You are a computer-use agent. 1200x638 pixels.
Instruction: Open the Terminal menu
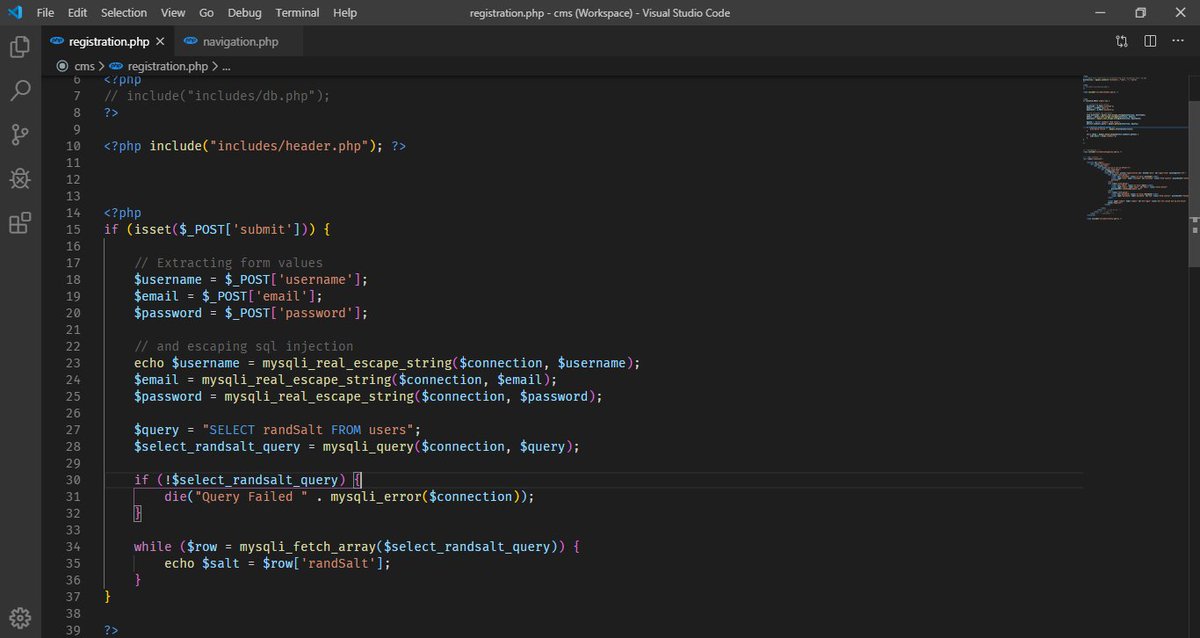coord(298,13)
